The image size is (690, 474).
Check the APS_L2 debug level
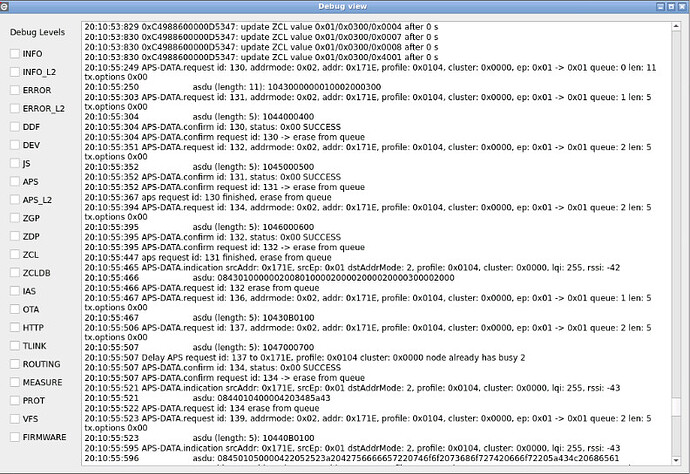(x=15, y=200)
